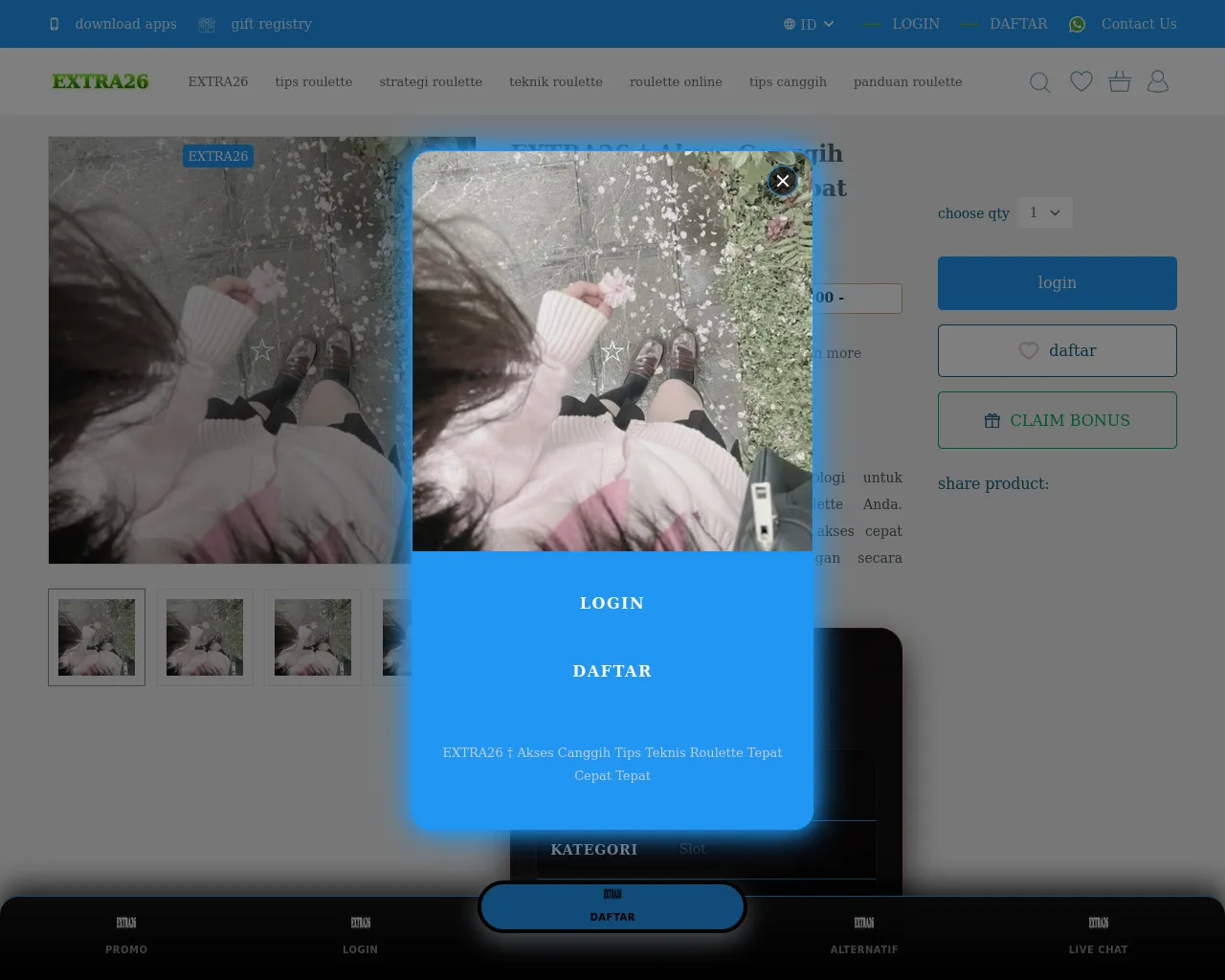Click DAFTAR in the blue popup
Viewport: 1225px width, 980px height.
(612, 671)
